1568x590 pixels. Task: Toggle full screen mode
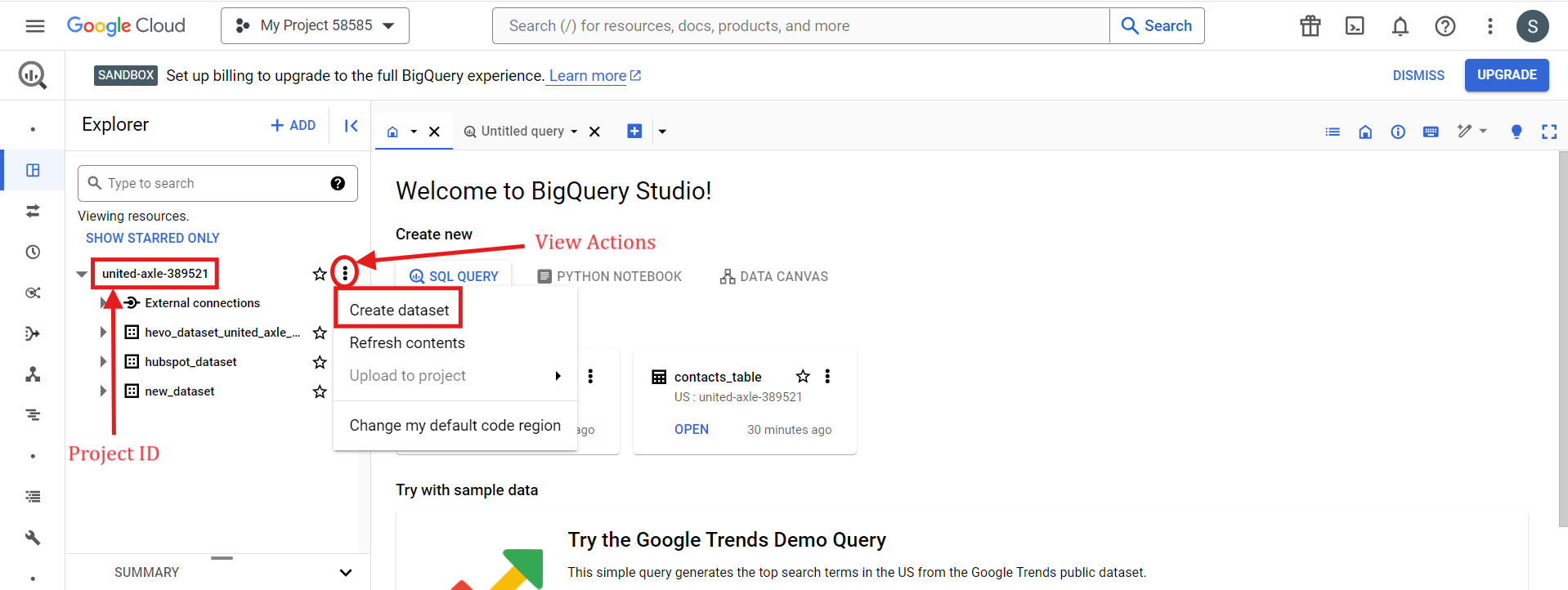pos(1549,132)
